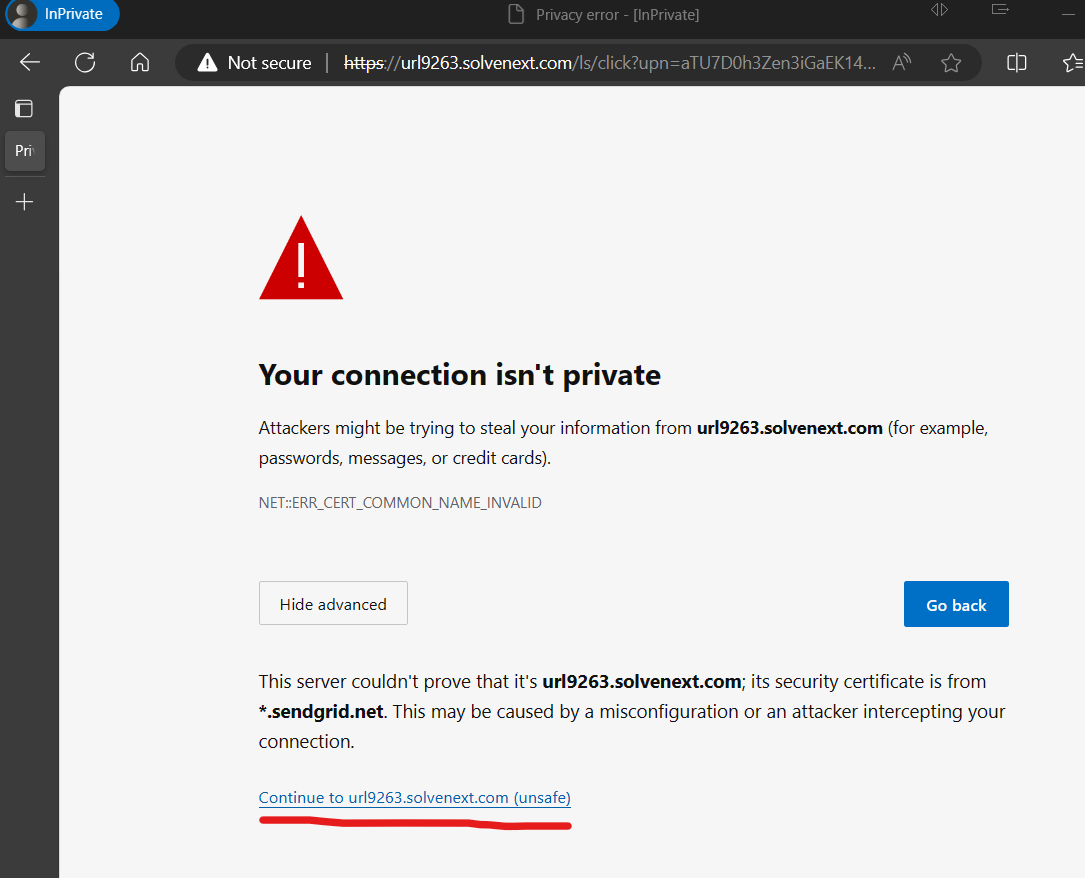This screenshot has width=1085, height=878.
Task: Click the *.sendgrid.net certificate text
Action: [321, 712]
